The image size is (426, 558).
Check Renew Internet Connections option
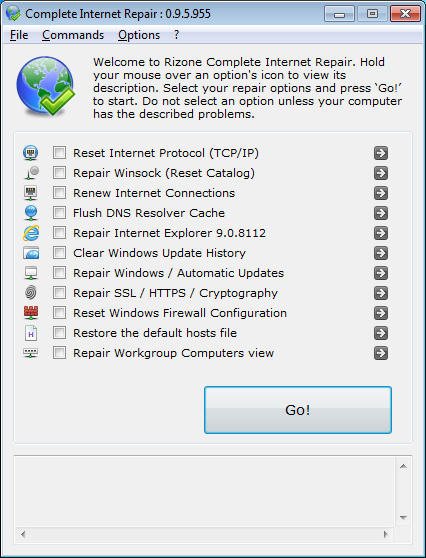point(59,193)
